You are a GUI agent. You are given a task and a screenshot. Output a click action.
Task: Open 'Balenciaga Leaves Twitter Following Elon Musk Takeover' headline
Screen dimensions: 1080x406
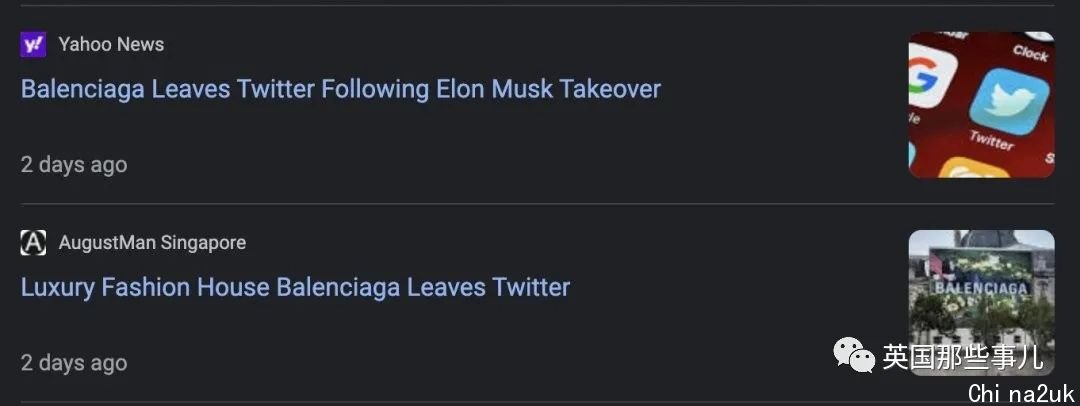(341, 89)
